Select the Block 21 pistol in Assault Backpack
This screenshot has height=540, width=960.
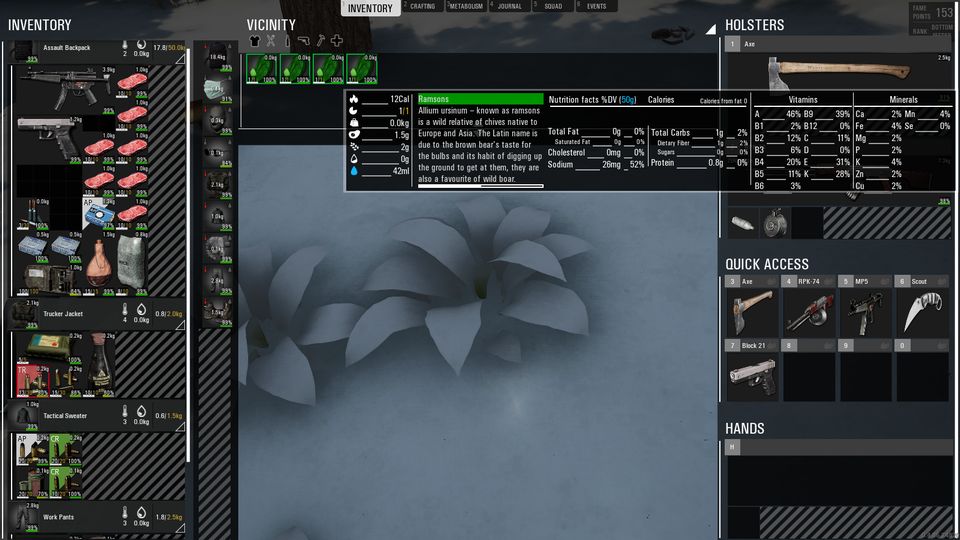pos(49,138)
